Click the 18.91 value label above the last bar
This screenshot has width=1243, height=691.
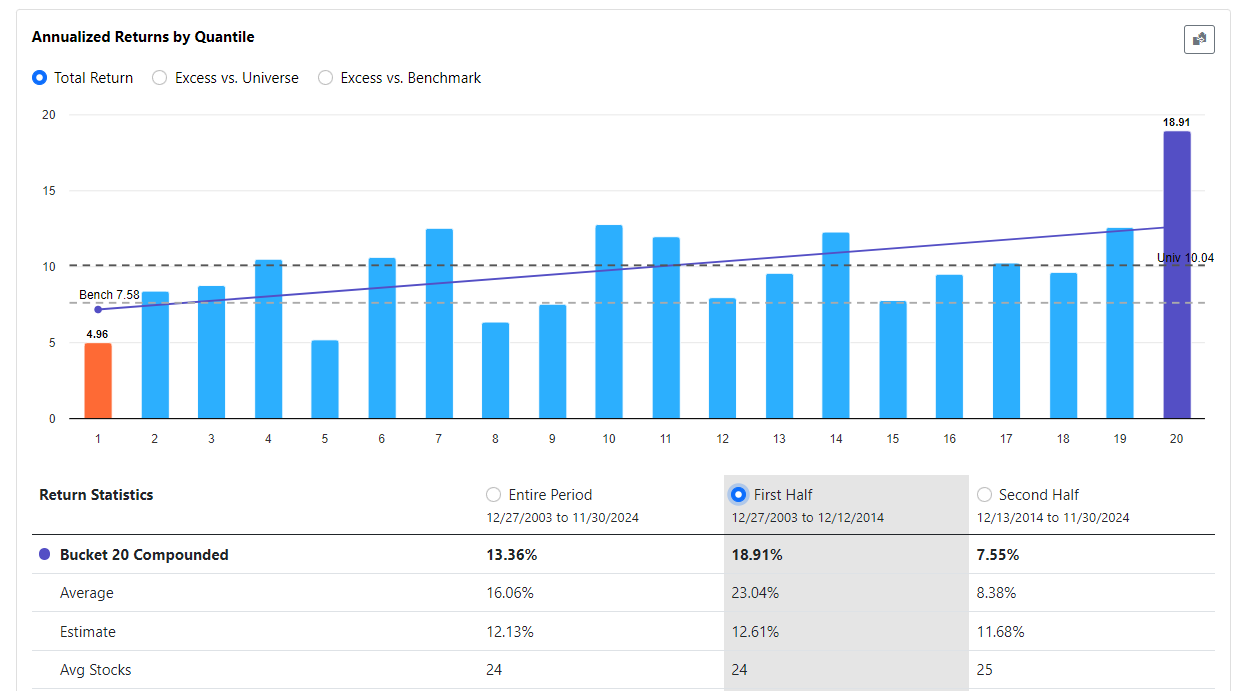pyautogui.click(x=1176, y=122)
